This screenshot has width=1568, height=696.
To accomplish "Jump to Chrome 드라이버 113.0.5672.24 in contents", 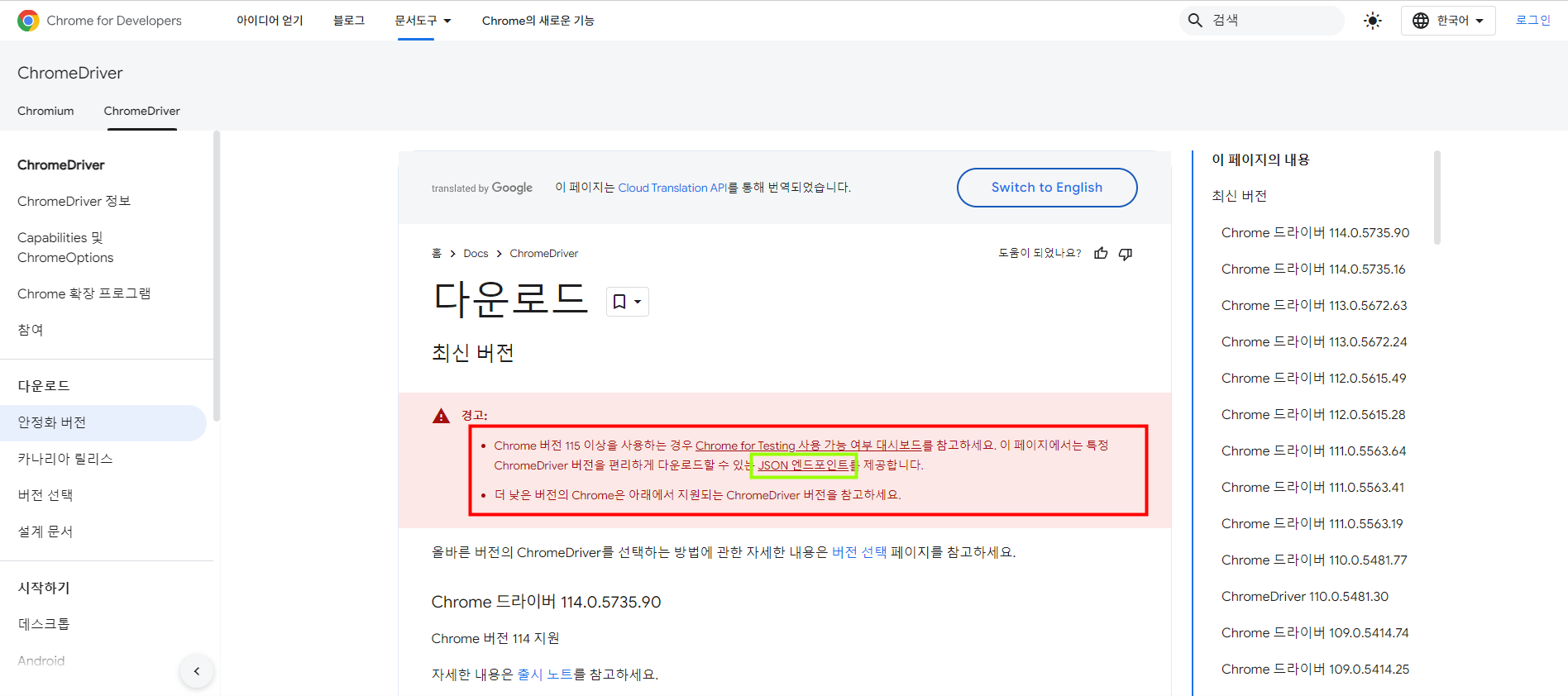I will coord(1314,342).
